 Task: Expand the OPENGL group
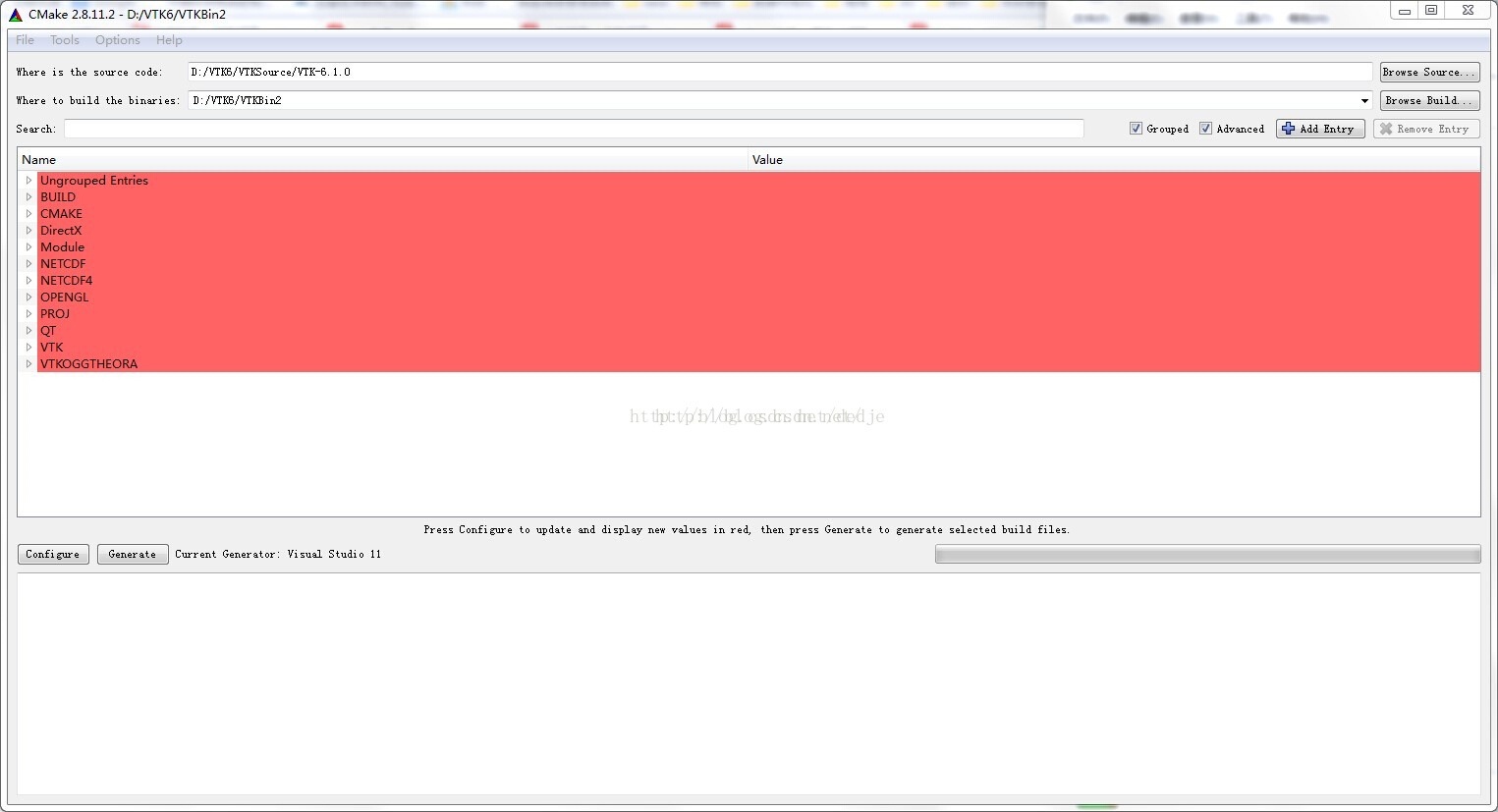pyautogui.click(x=28, y=298)
